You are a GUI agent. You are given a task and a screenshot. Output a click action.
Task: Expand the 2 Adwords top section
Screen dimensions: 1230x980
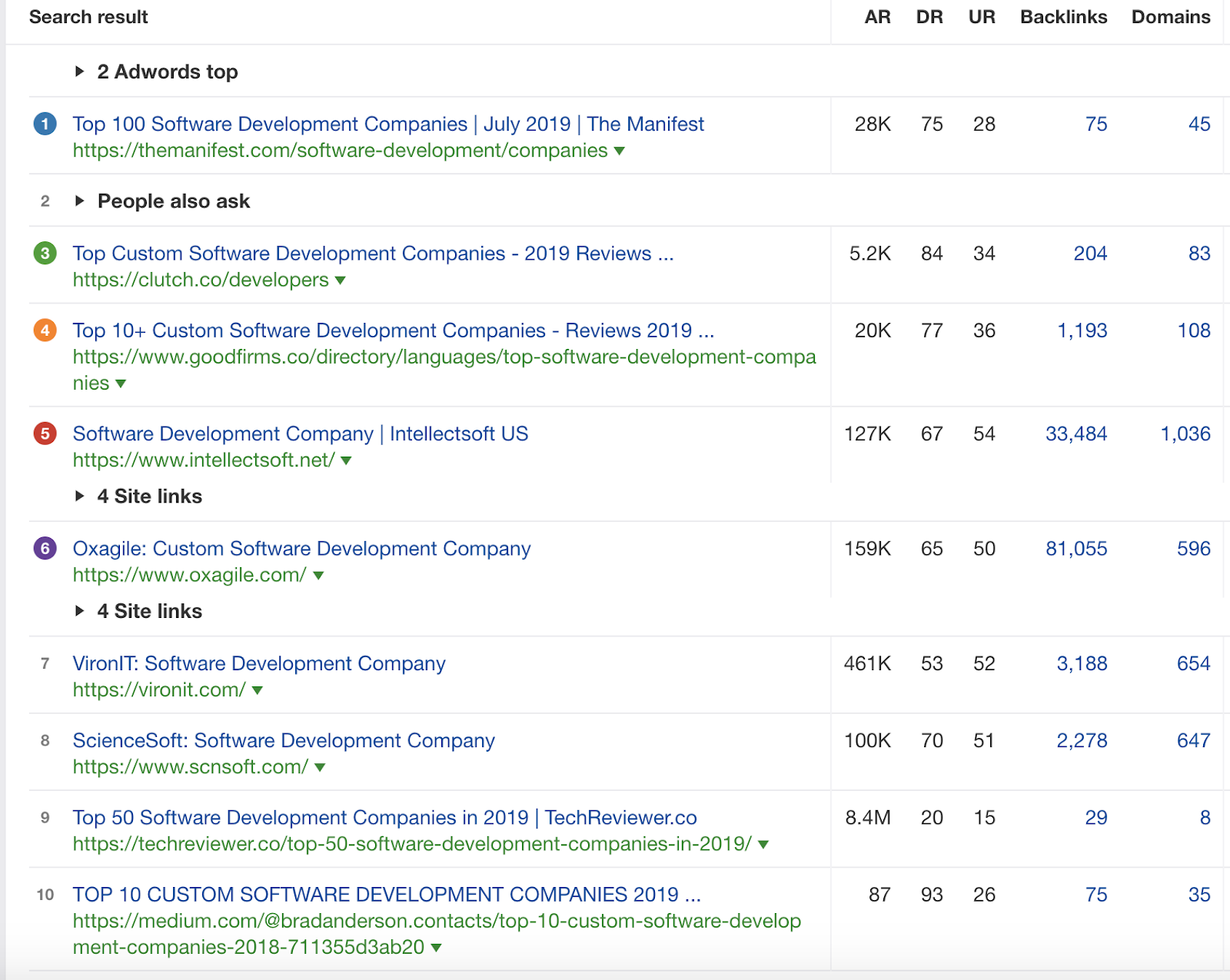click(80, 71)
